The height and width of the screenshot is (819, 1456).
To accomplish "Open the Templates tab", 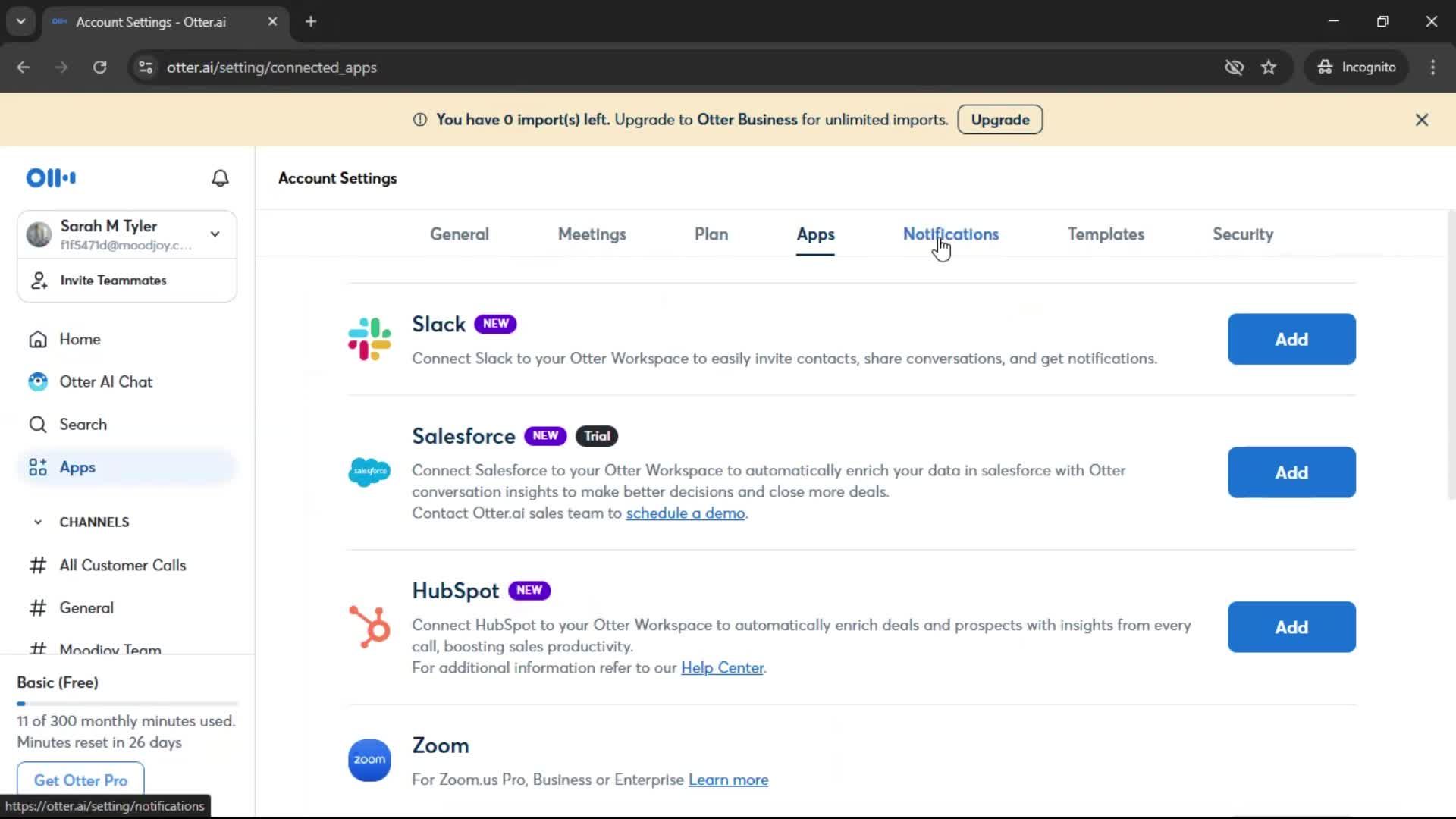I will click(1106, 234).
